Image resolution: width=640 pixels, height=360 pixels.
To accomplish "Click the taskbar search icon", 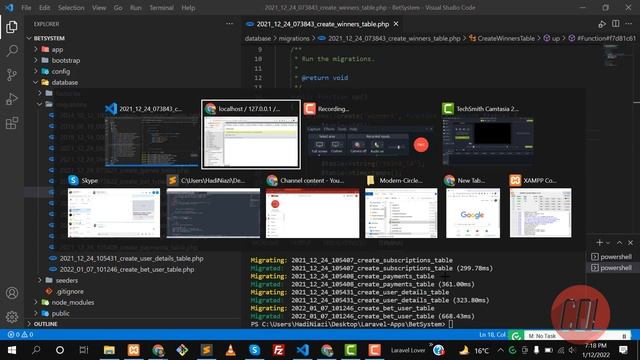I will tap(36, 350).
